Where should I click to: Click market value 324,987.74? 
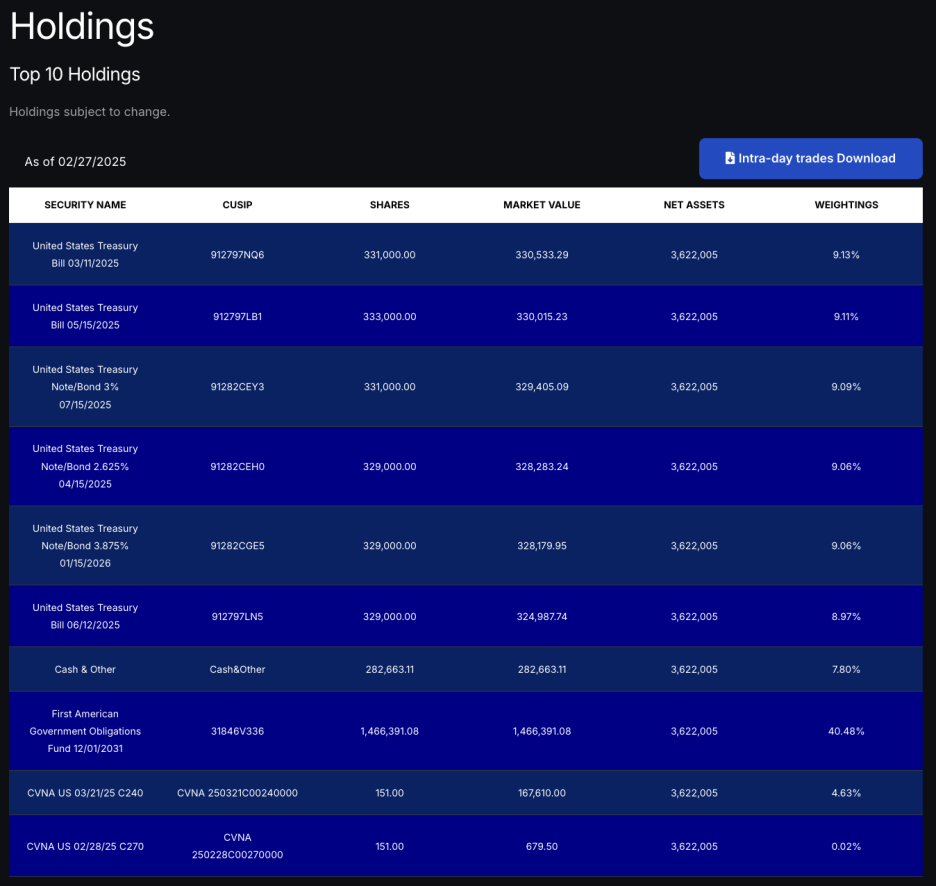[542, 617]
